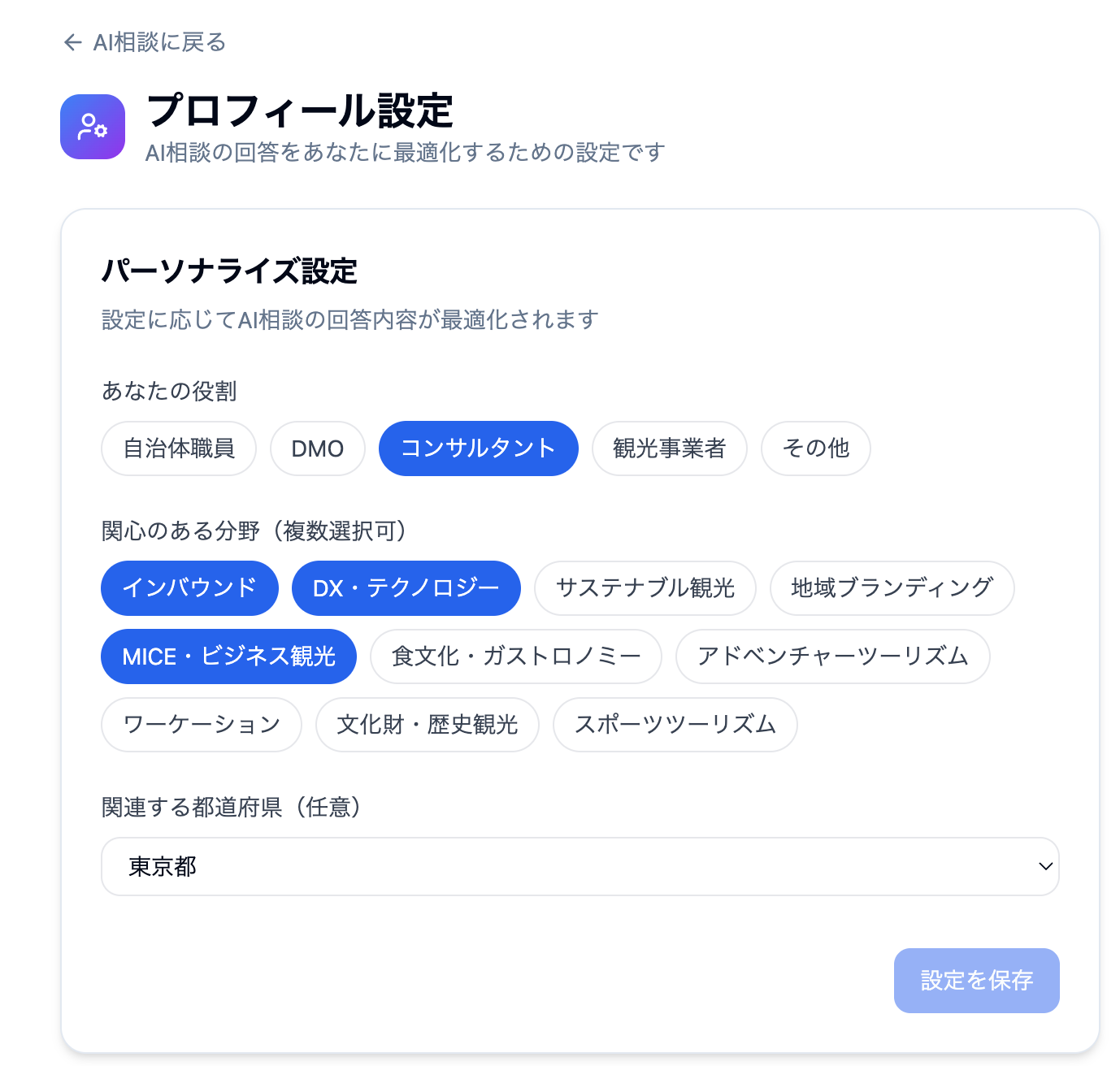
Task: Select the 観光事業者 role
Action: tap(669, 448)
